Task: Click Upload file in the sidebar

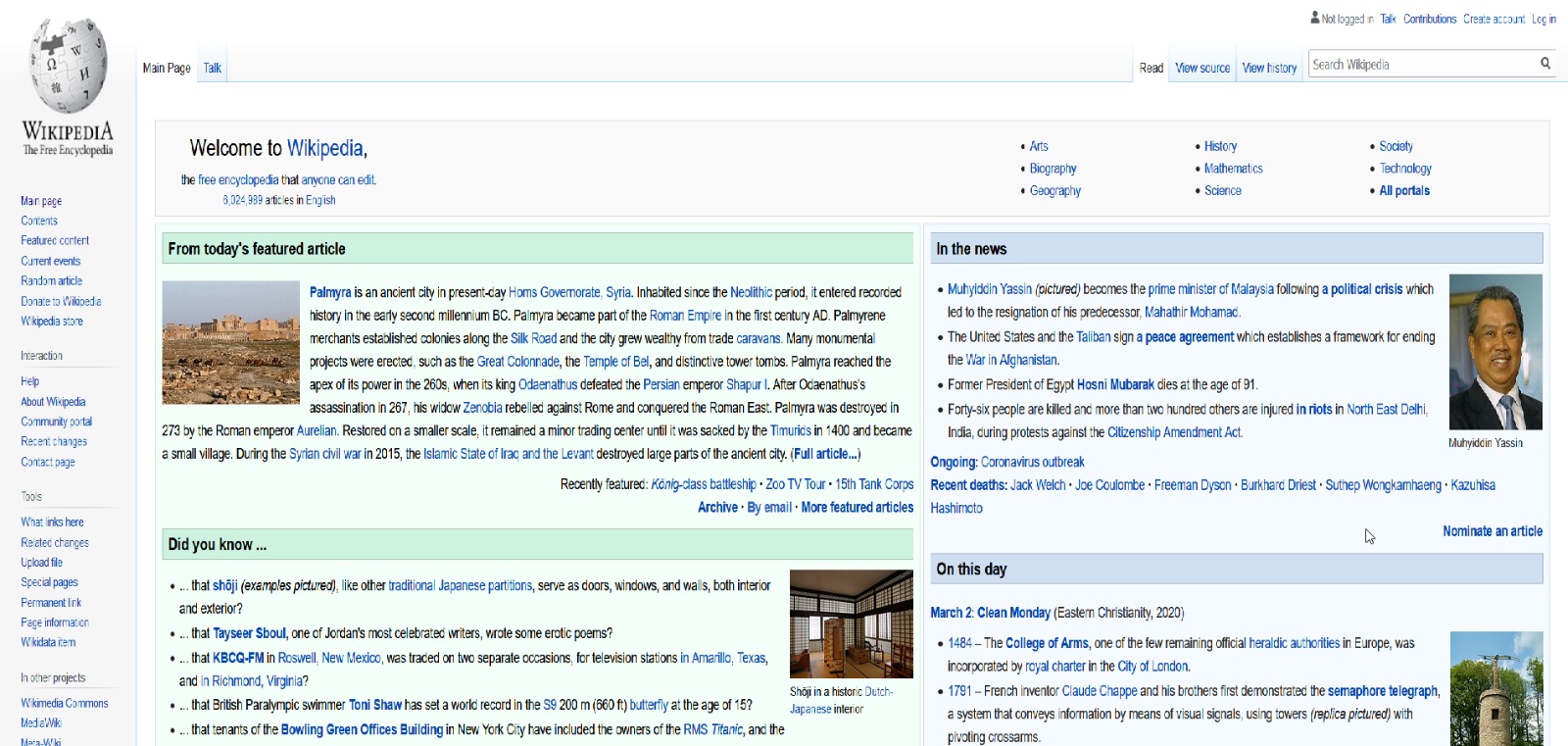Action: (41, 562)
